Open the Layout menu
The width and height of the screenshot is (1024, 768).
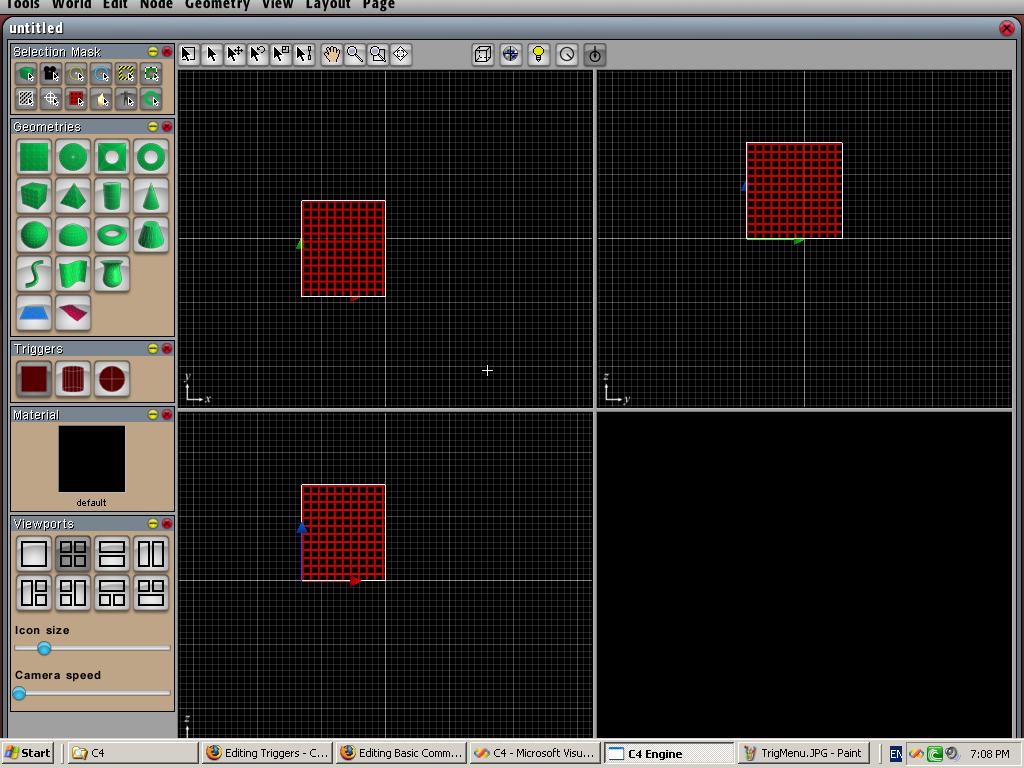tap(327, 5)
